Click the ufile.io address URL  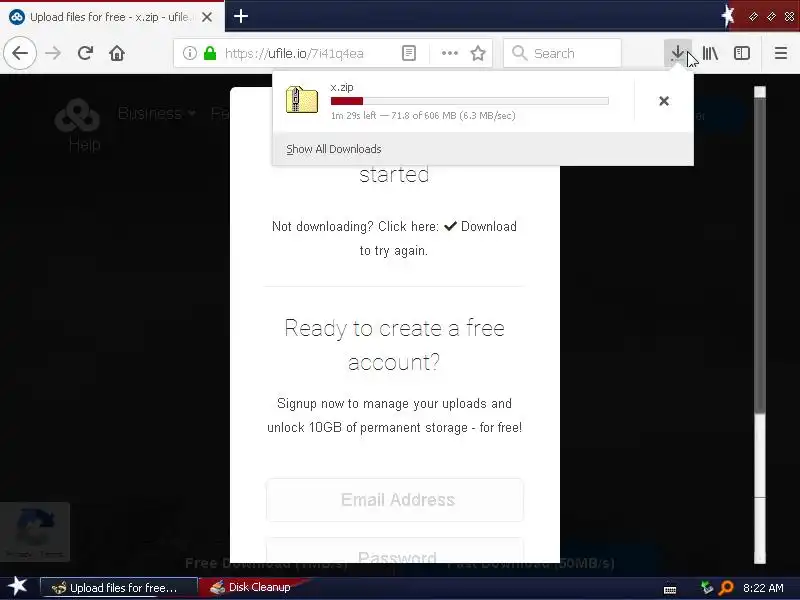[x=294, y=54]
